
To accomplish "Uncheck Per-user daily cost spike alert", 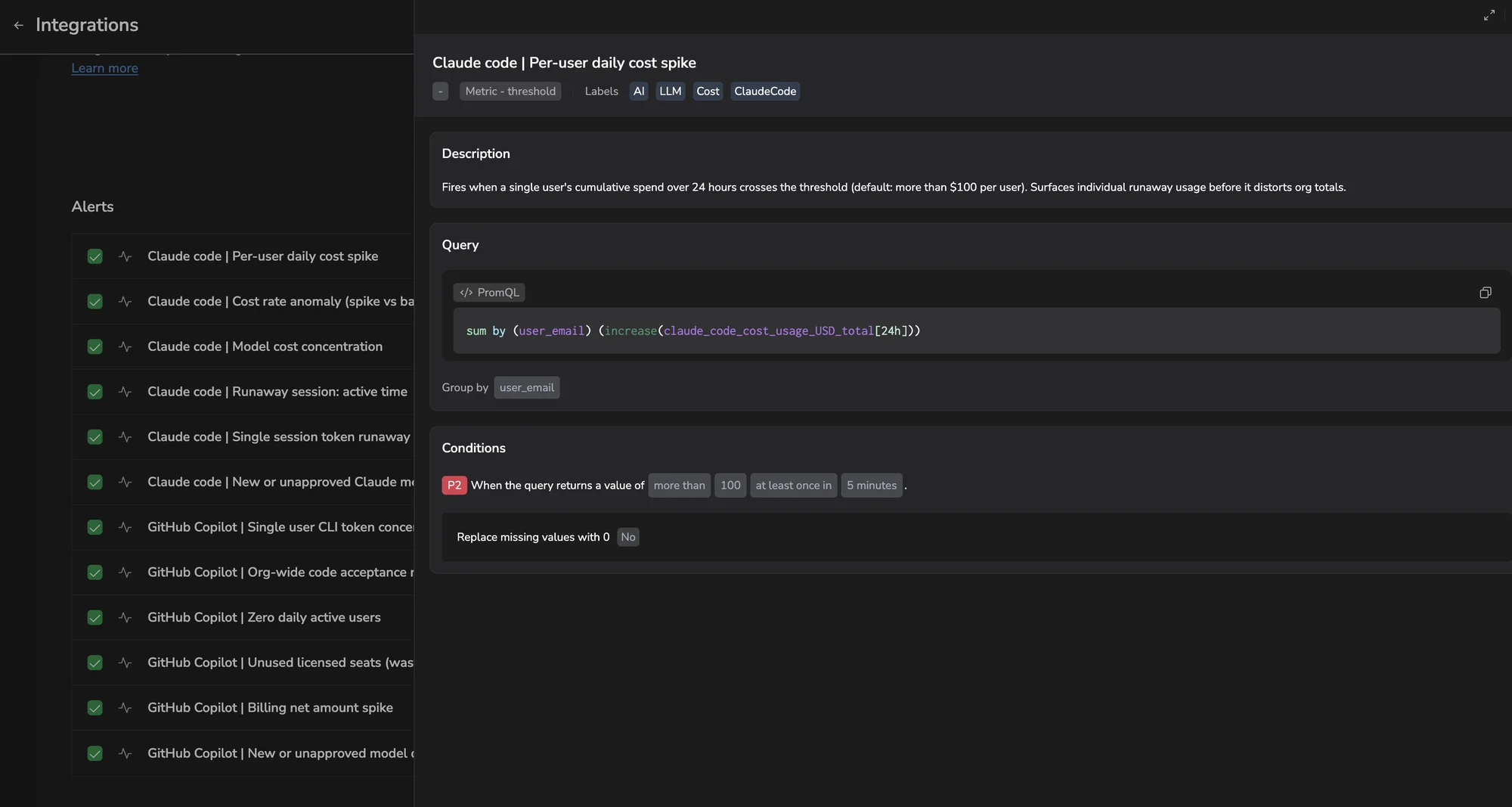I will click(94, 256).
